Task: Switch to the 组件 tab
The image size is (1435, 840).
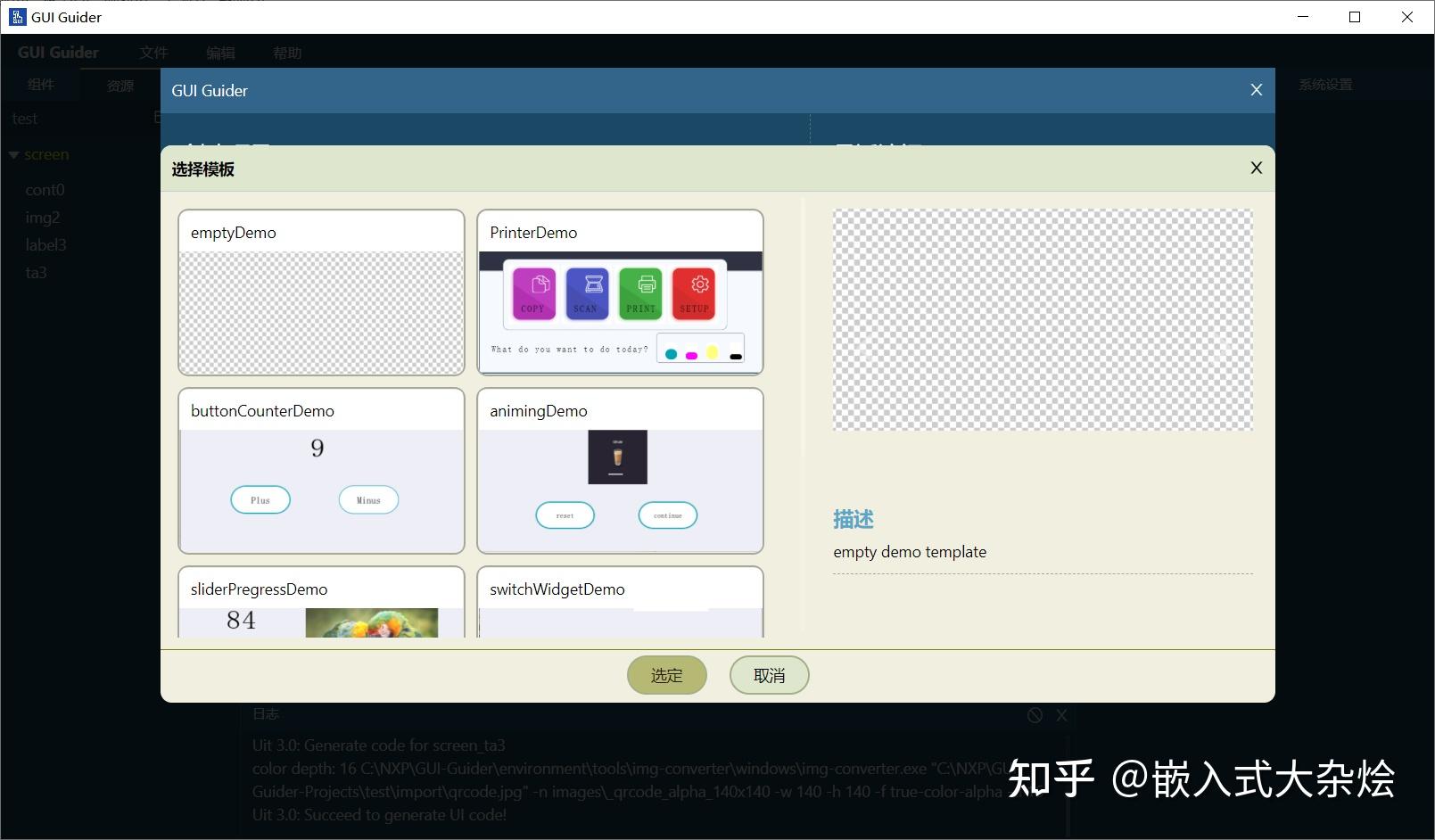Action: coord(42,84)
